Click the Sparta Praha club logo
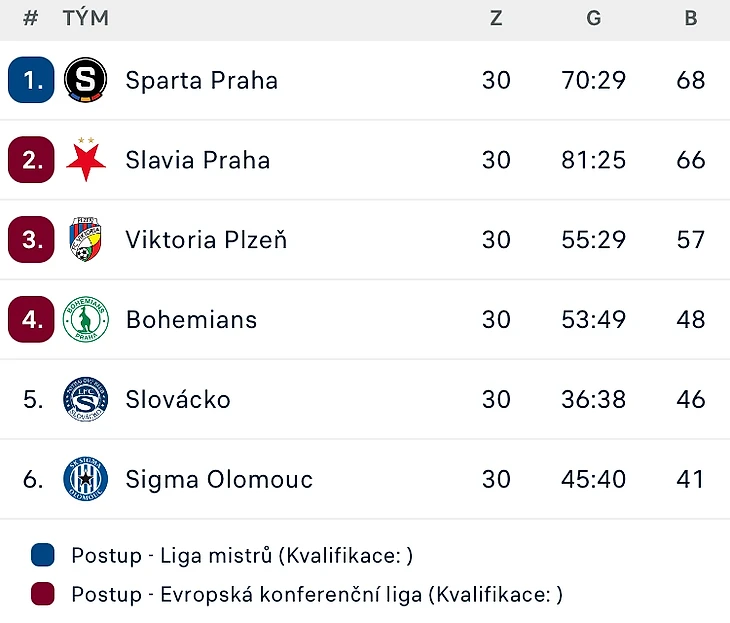 pos(86,80)
